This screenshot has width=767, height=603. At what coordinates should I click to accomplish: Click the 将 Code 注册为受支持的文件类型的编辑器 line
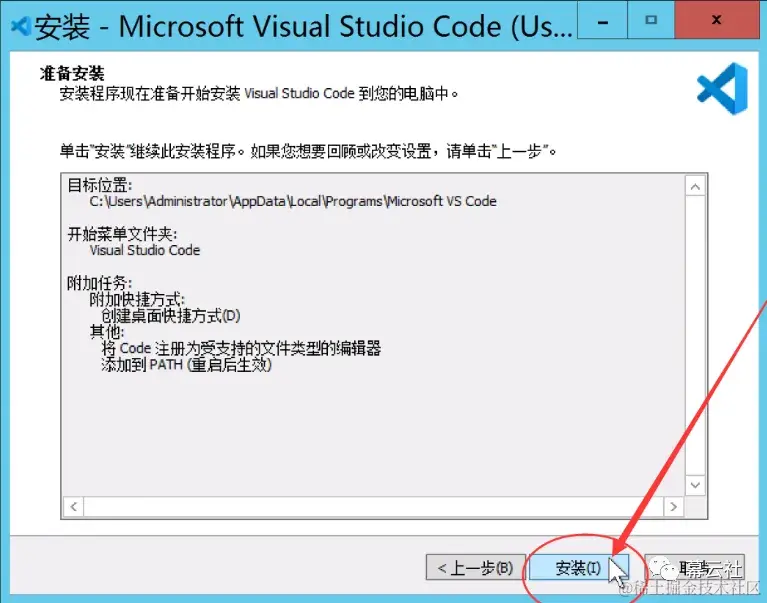(x=241, y=348)
